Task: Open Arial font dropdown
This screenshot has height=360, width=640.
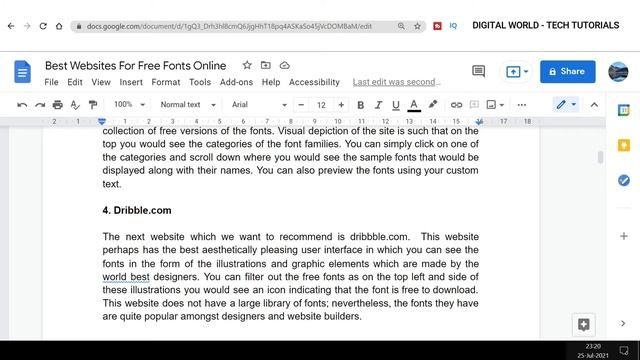Action: point(259,104)
